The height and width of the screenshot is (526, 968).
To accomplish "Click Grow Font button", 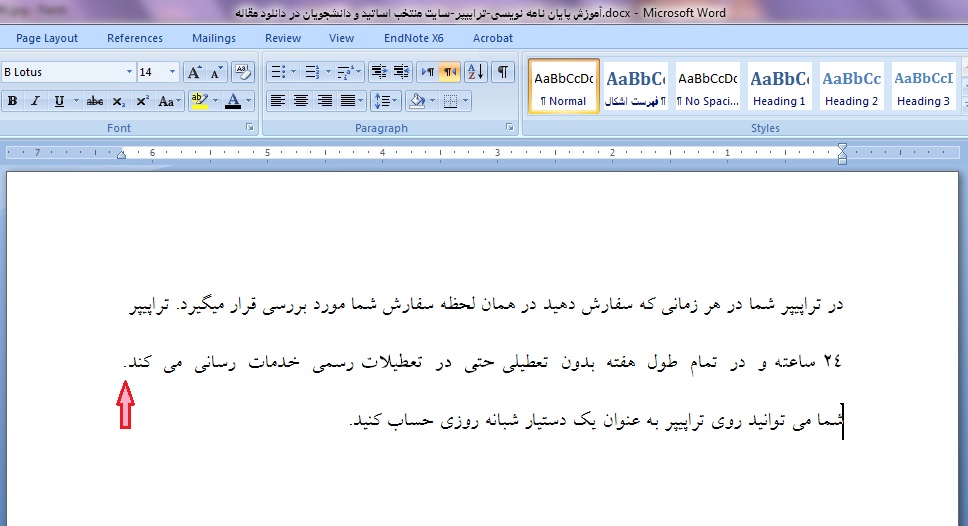I will pyautogui.click(x=194, y=72).
